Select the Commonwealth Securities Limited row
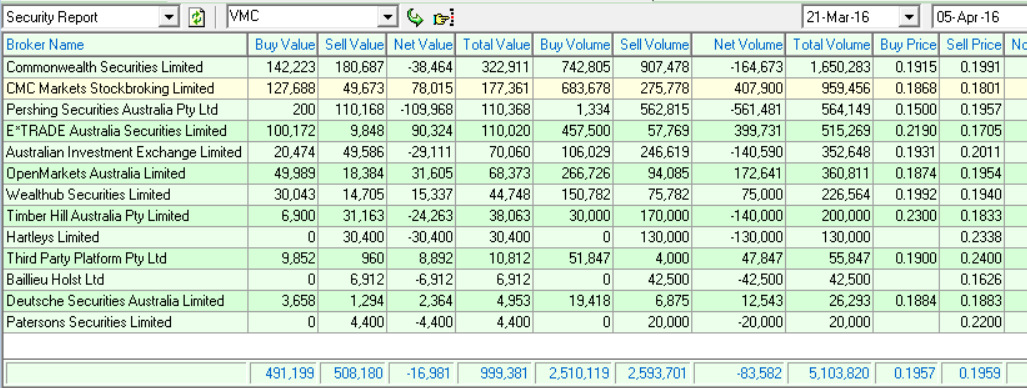This screenshot has width=1027, height=388. click(514, 67)
